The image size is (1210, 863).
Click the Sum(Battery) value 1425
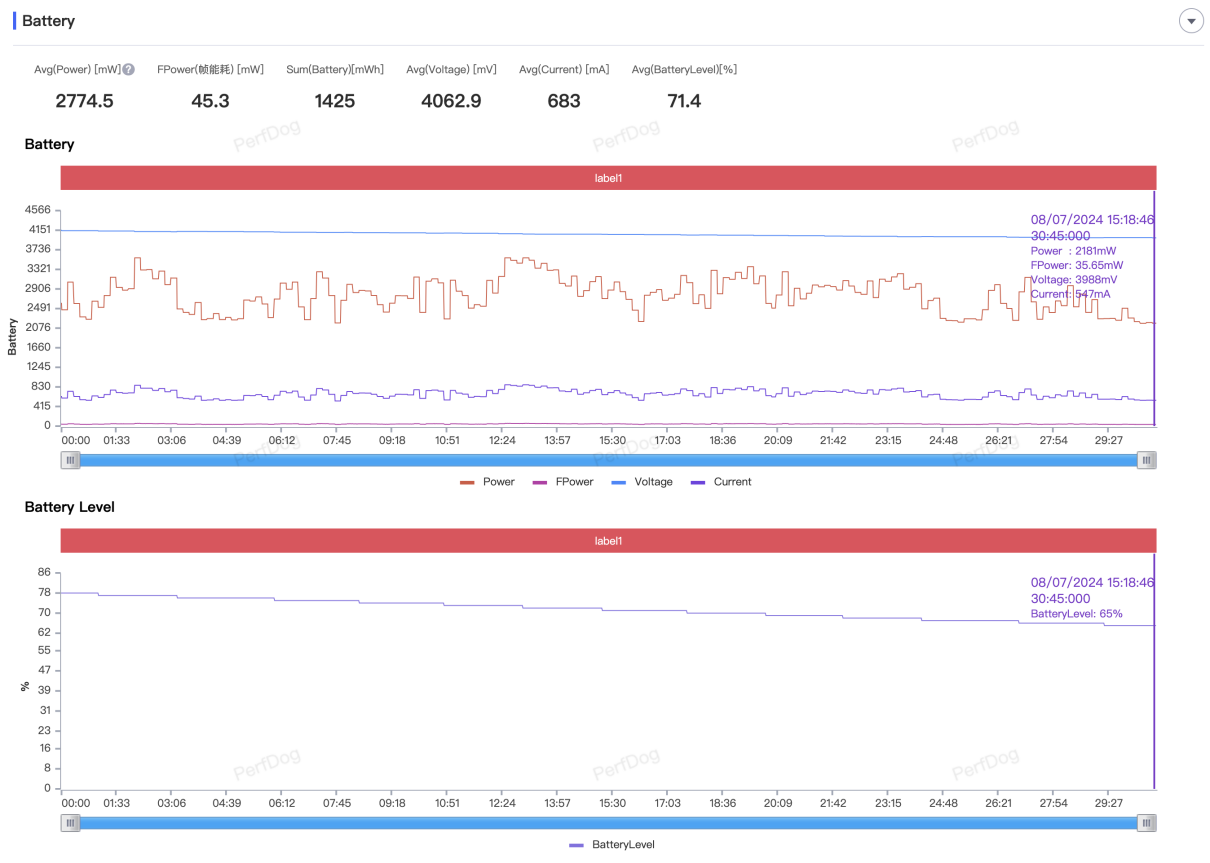[334, 101]
